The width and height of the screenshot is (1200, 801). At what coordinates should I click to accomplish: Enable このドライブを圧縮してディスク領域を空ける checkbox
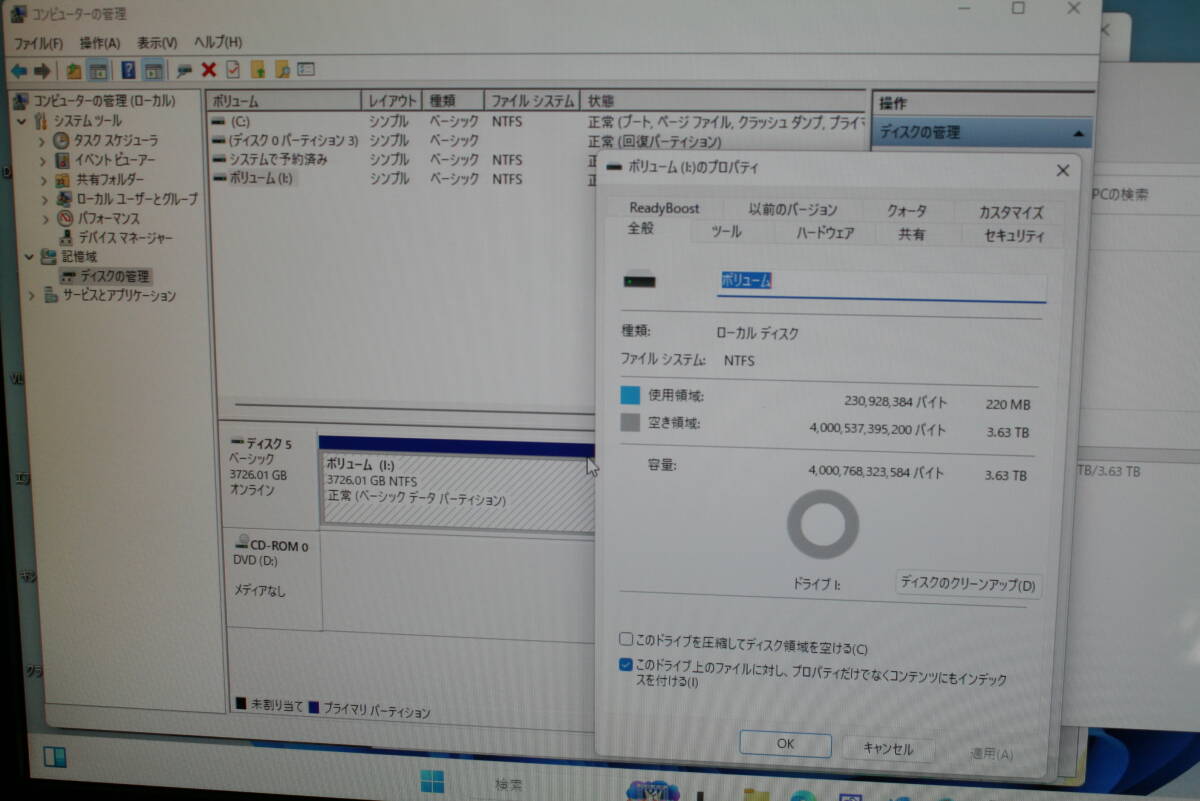pyautogui.click(x=626, y=639)
